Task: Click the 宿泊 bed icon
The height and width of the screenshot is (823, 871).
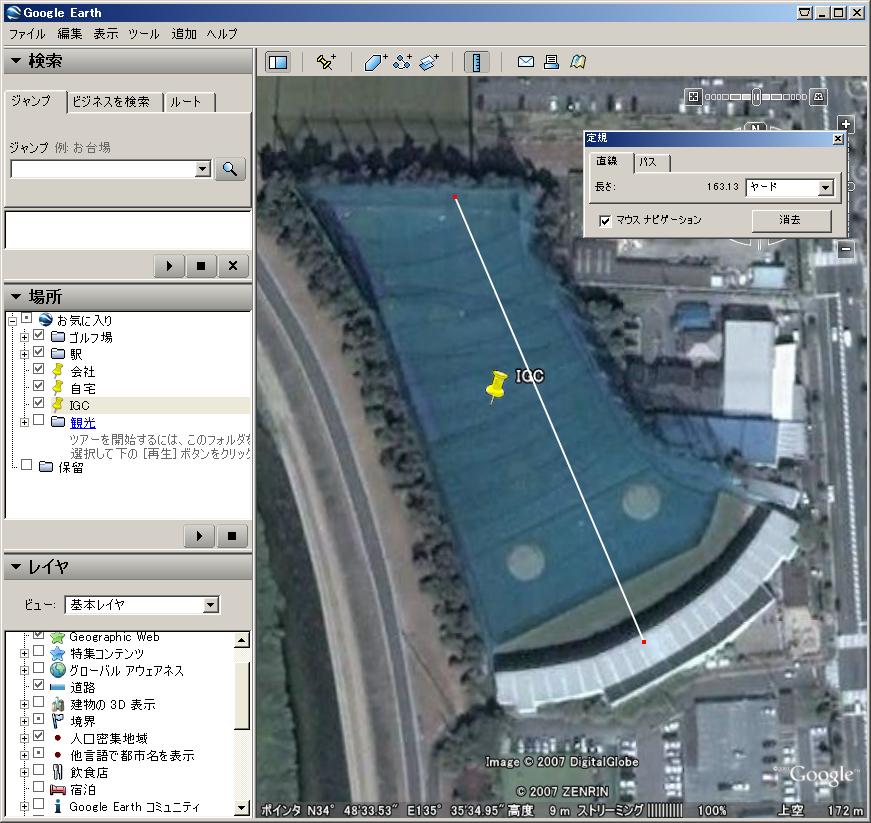Action: pos(58,789)
